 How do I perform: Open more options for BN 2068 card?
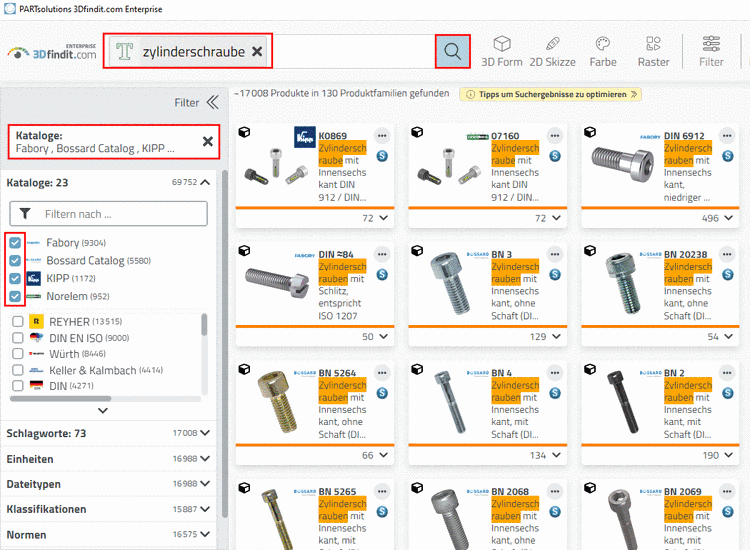pos(554,492)
